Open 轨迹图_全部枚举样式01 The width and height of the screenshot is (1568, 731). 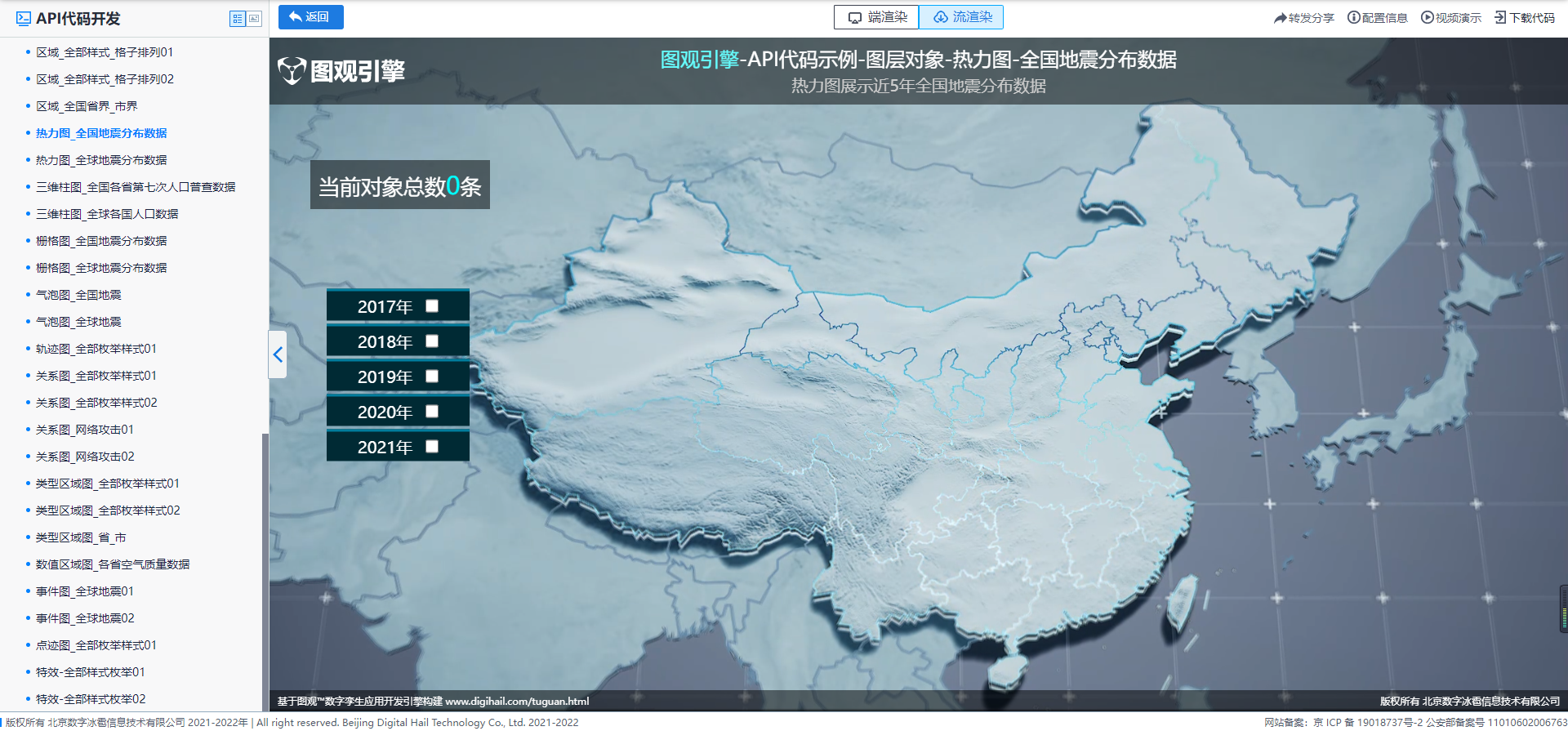[x=96, y=349]
